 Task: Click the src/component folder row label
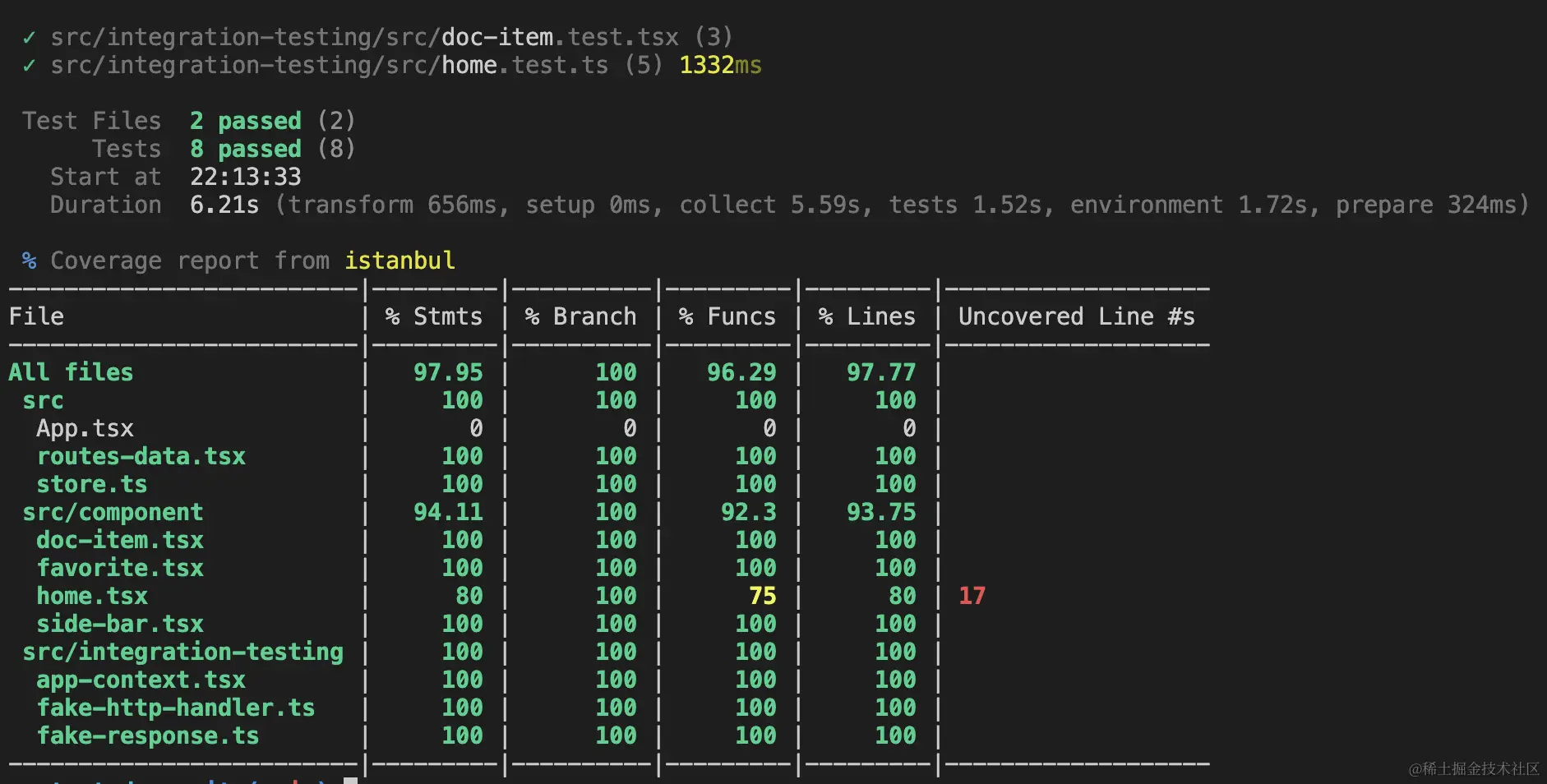point(113,512)
